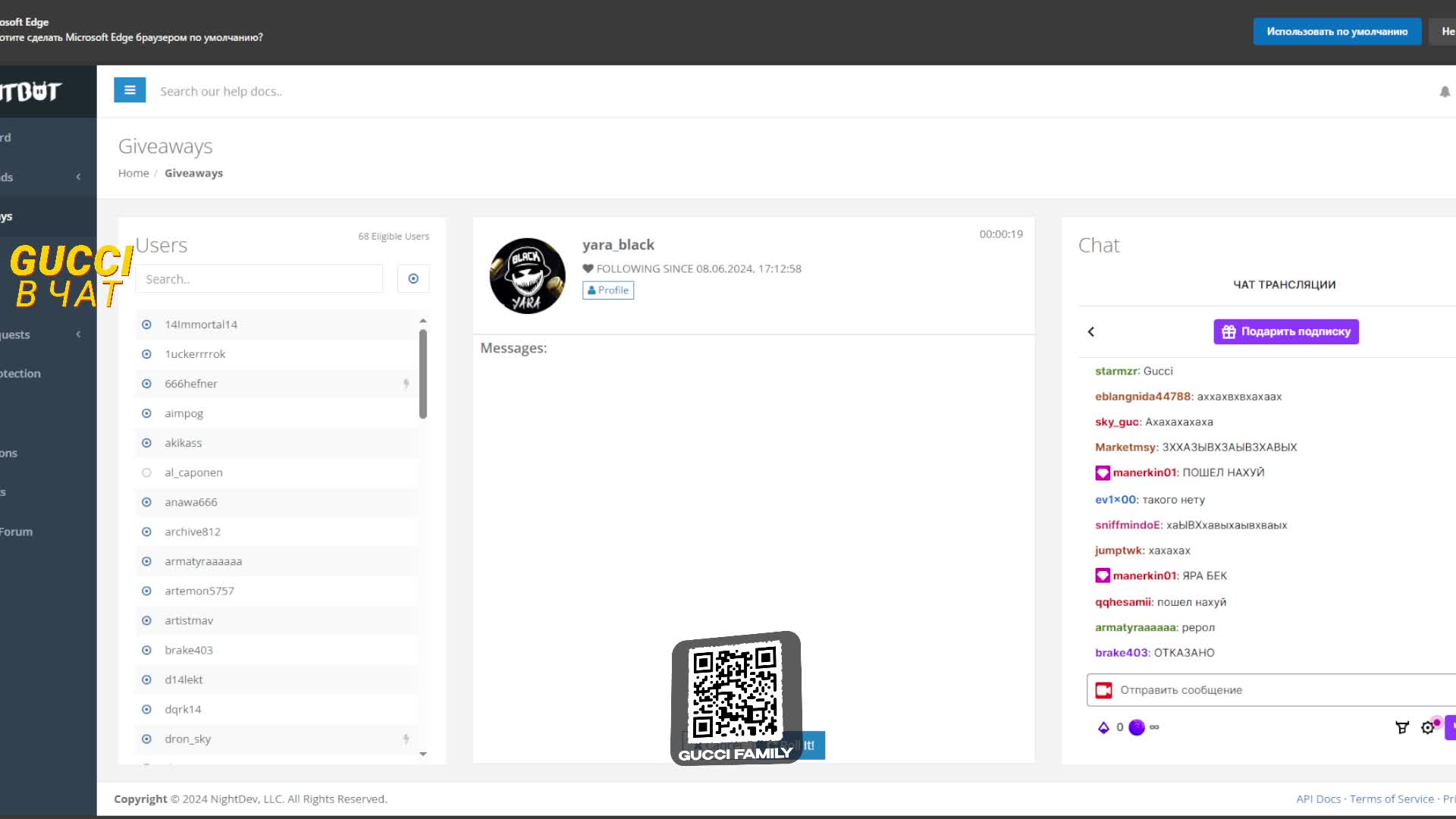Toggle eligibility for anawa666
This screenshot has width=1456, height=819.
coord(146,502)
